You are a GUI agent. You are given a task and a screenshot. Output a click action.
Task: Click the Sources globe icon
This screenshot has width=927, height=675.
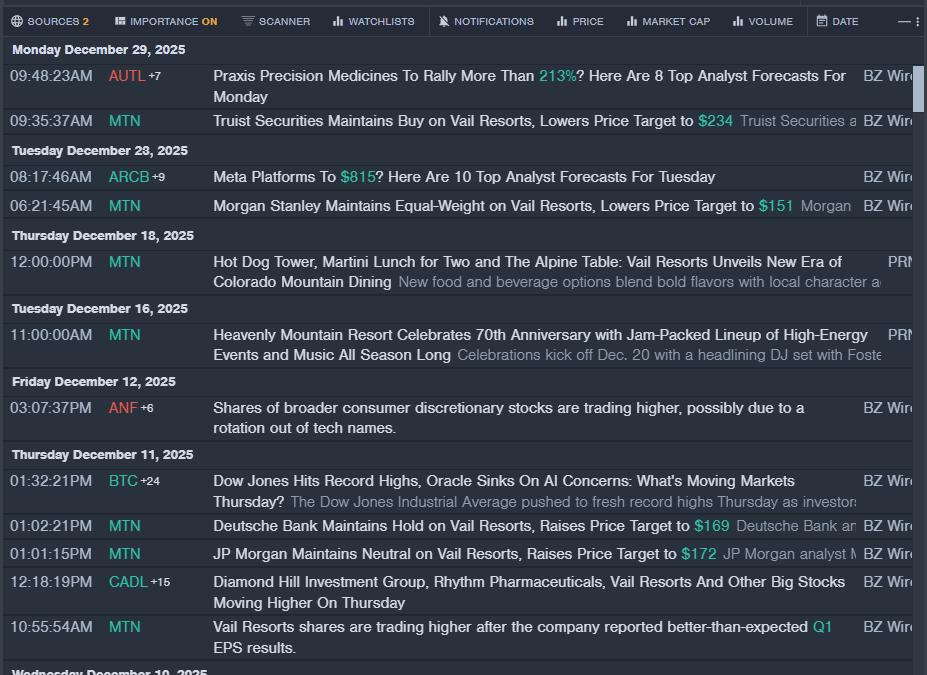tap(16, 21)
